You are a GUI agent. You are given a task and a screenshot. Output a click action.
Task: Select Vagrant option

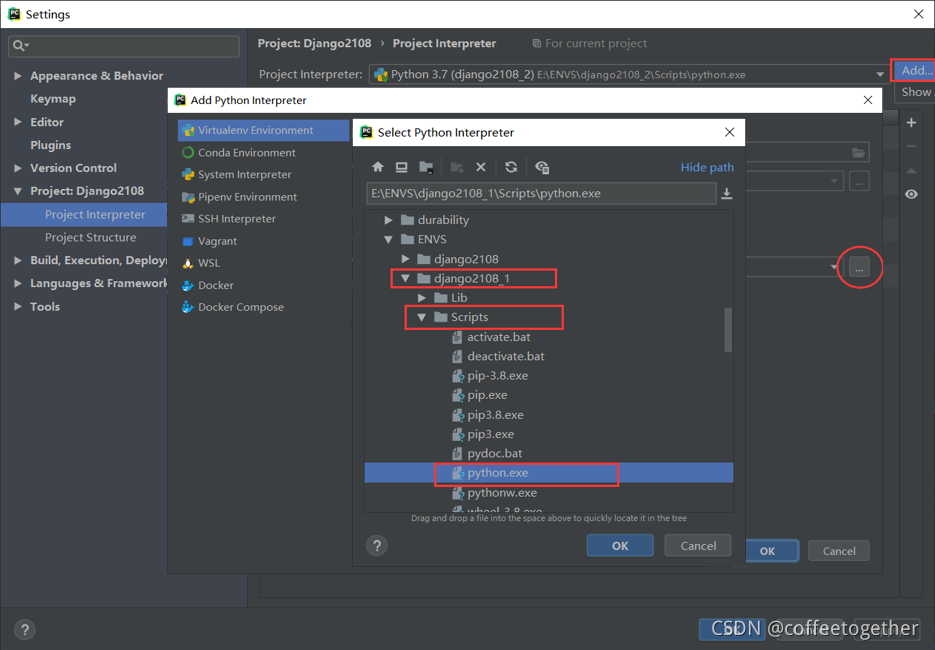click(264, 241)
